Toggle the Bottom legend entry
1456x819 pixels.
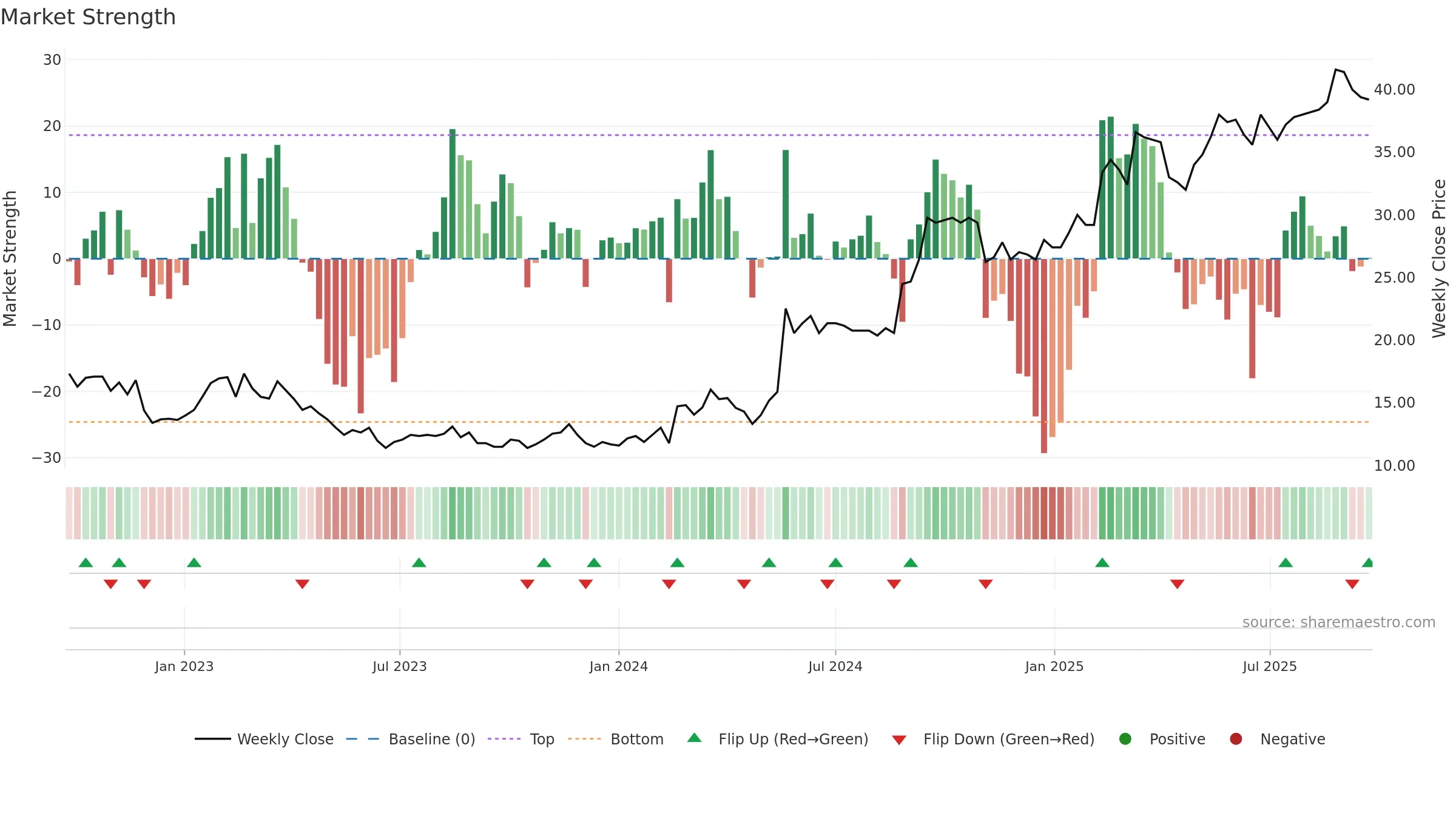[616, 739]
